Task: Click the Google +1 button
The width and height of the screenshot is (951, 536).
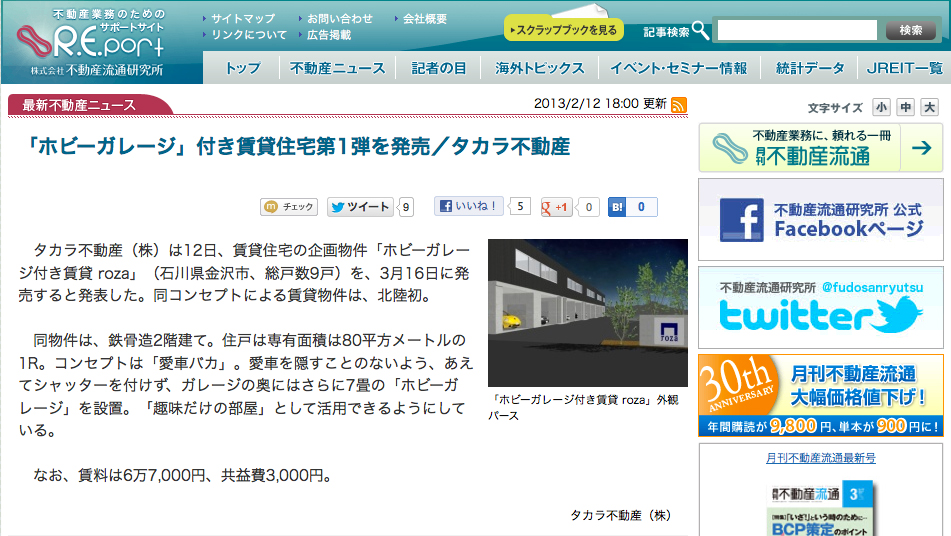Action: pyautogui.click(x=556, y=207)
